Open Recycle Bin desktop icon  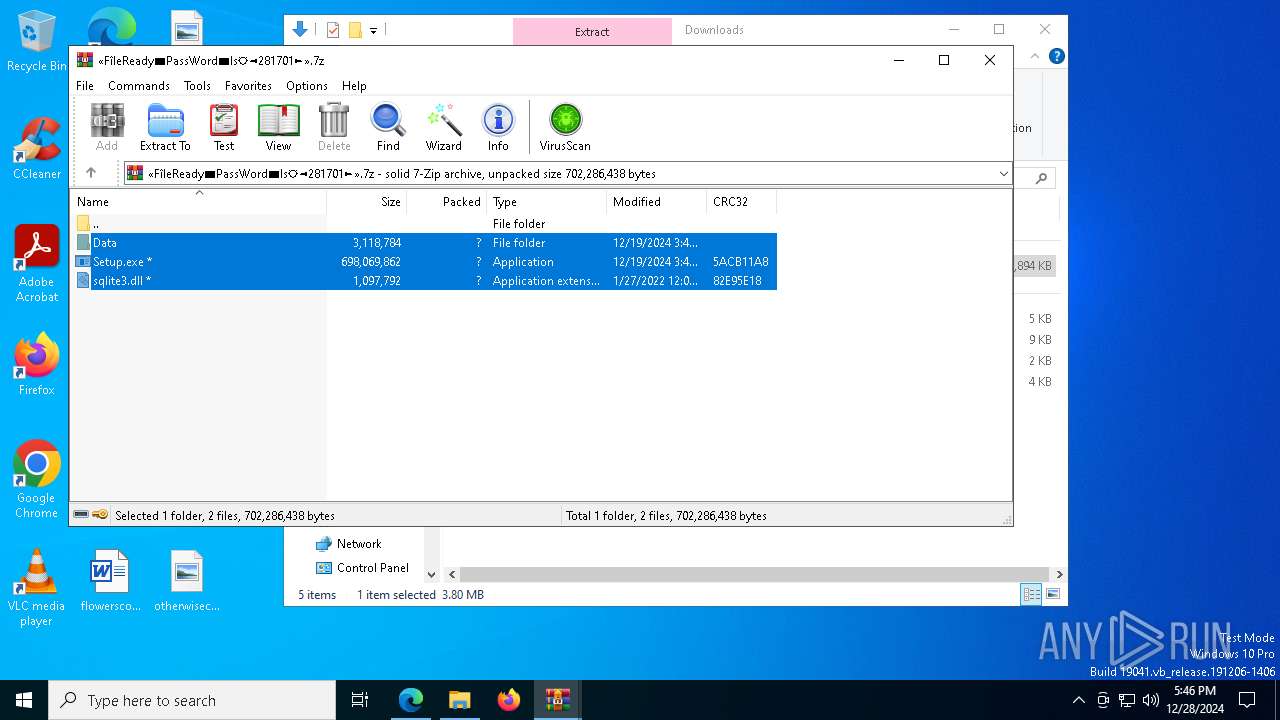pos(37,42)
